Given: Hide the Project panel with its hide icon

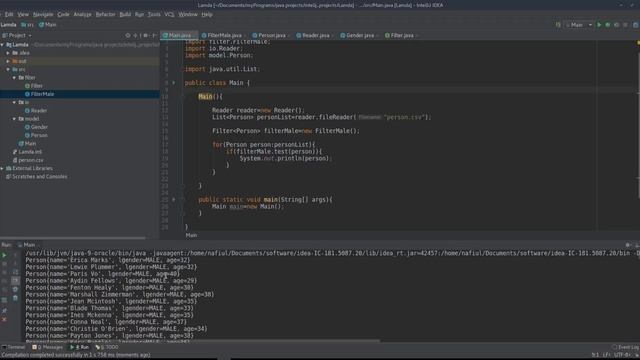Looking at the screenshot, I should click(154, 36).
